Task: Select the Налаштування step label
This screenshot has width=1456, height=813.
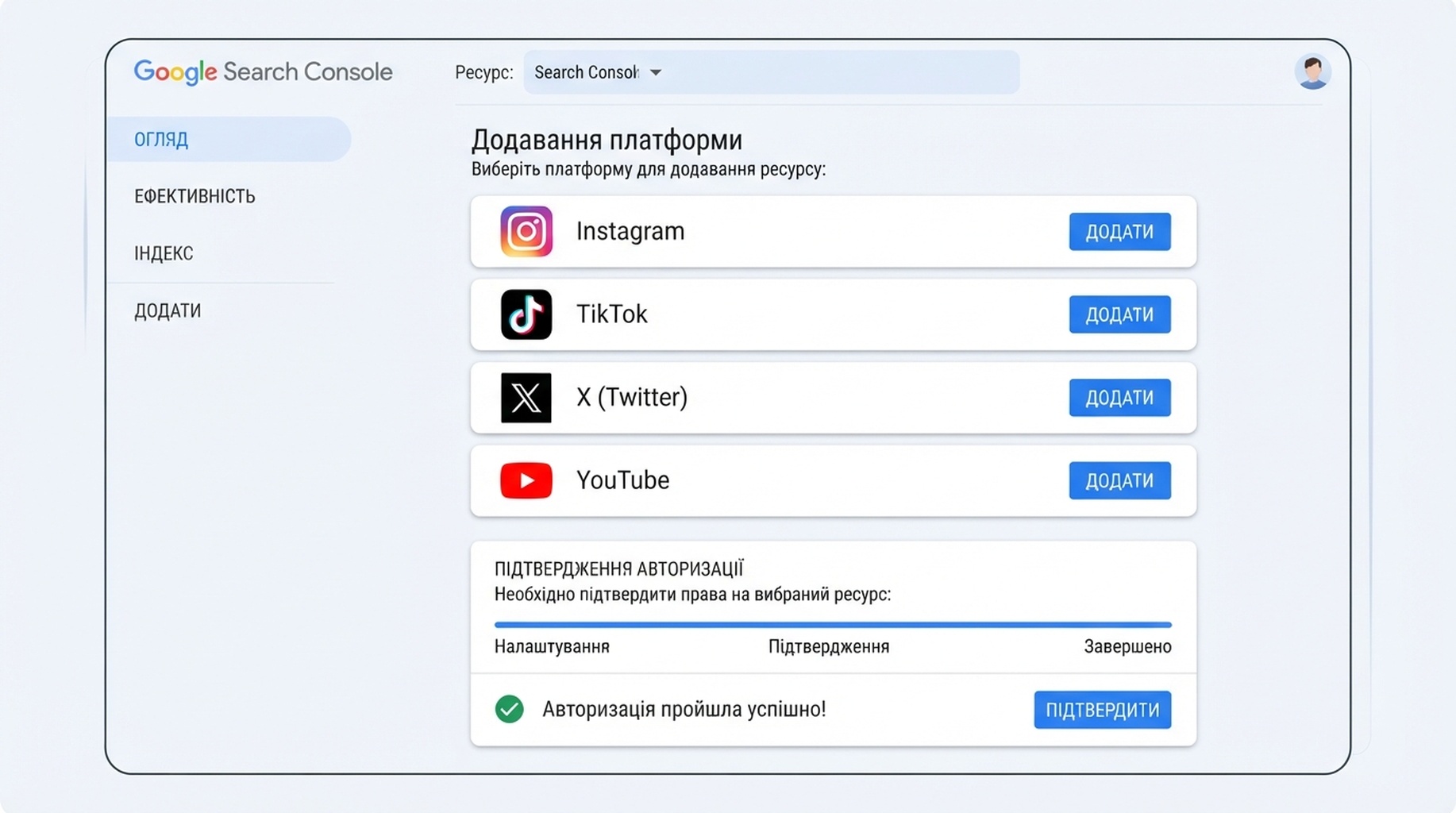Action: pos(552,647)
